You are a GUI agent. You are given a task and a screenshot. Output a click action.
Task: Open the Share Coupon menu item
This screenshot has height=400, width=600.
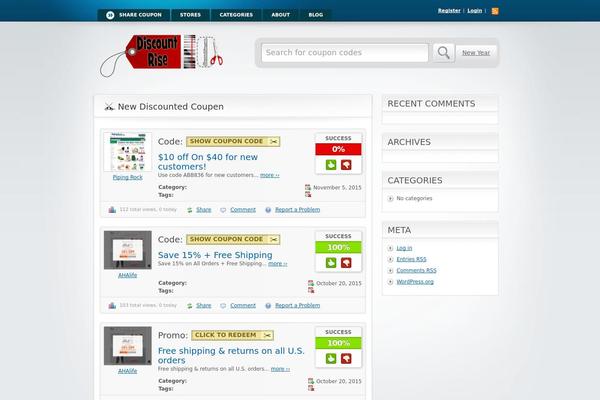coord(134,15)
